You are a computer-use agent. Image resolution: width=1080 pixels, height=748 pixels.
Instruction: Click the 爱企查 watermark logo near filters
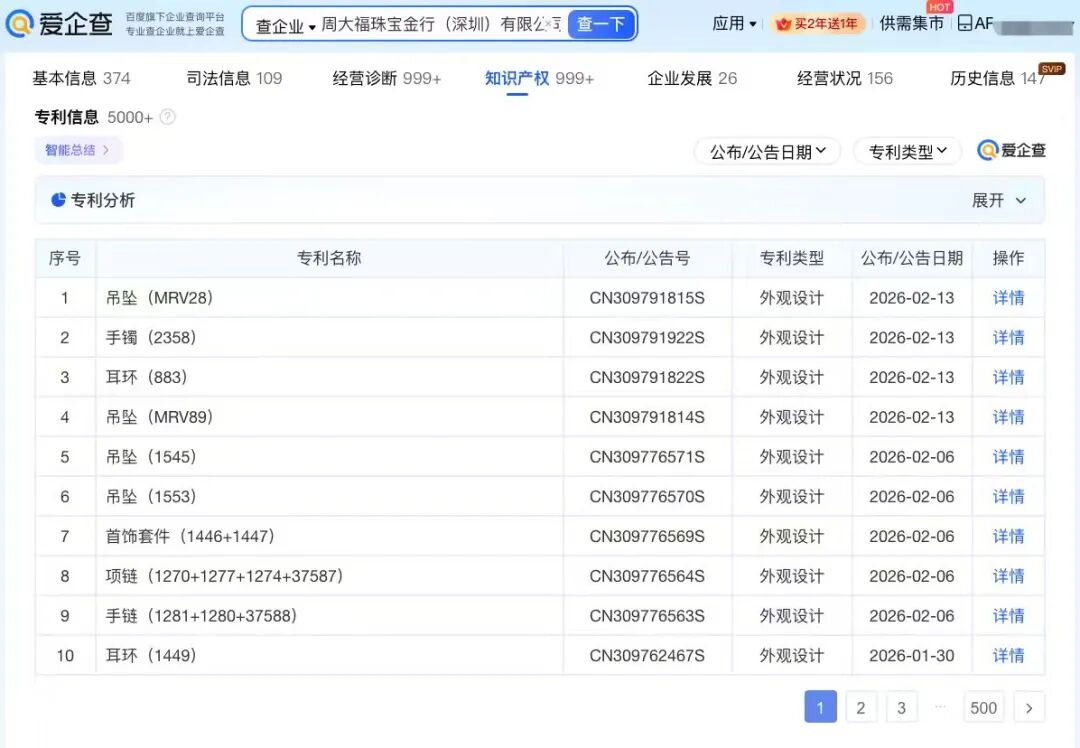click(1012, 151)
